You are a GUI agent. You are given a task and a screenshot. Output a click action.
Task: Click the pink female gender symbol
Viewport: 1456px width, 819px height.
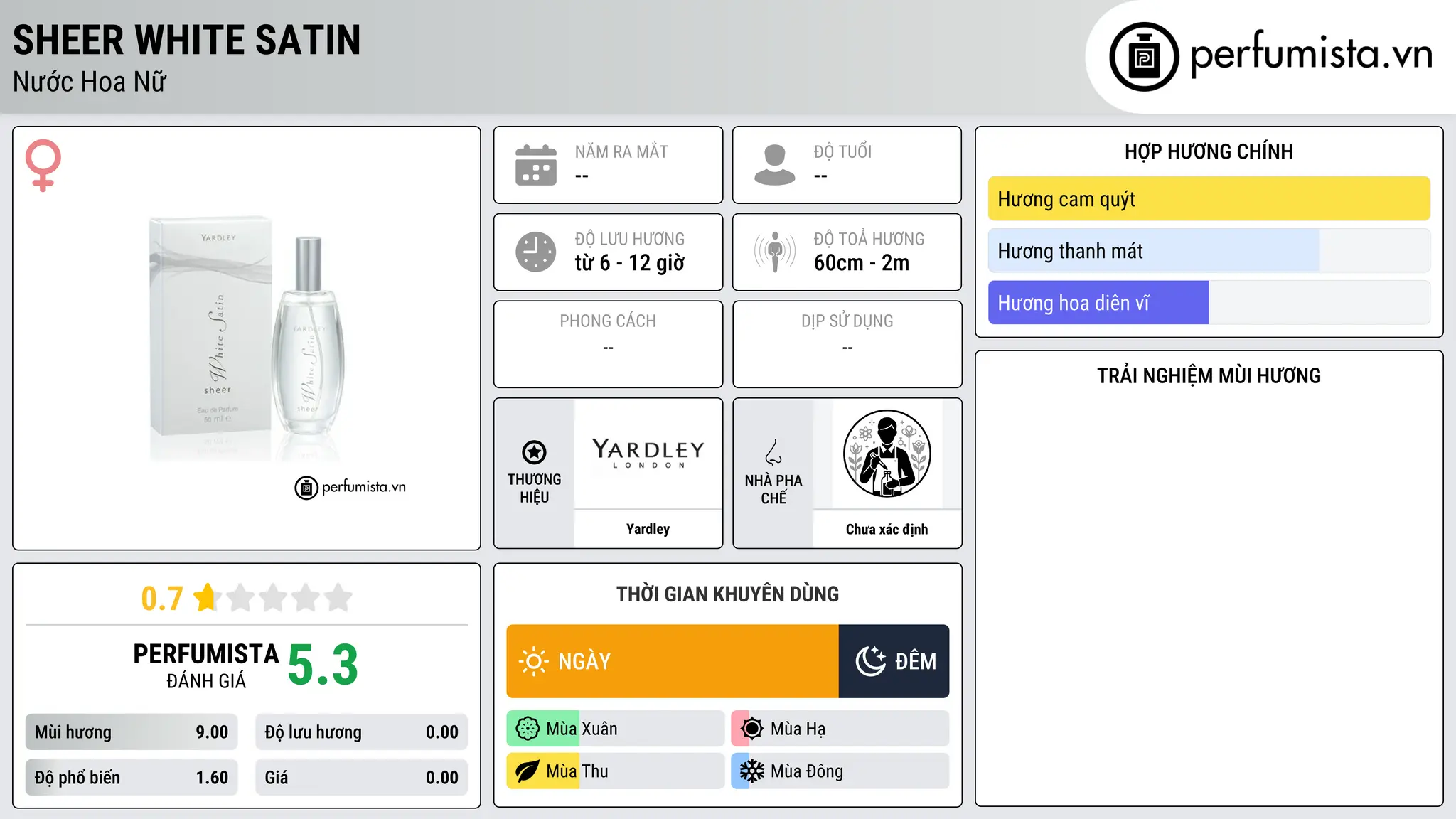43,165
